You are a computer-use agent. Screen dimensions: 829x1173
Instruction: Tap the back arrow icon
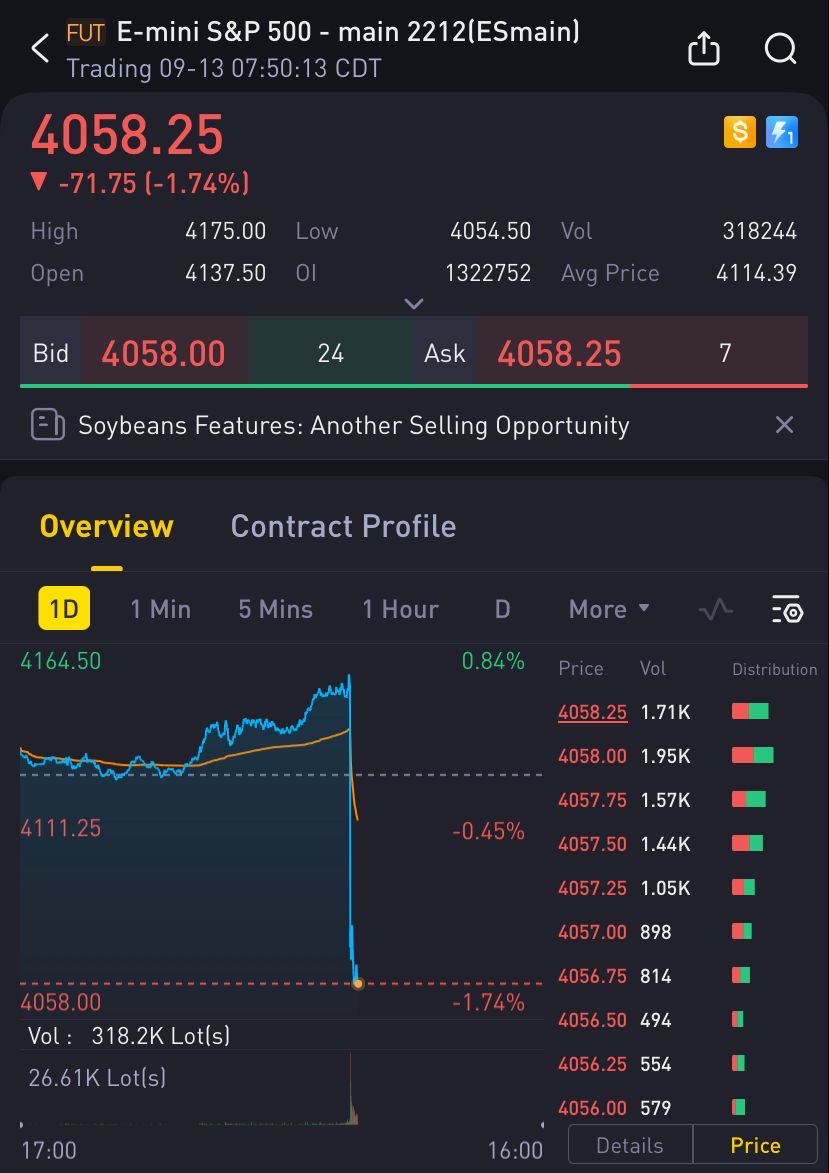click(x=40, y=49)
